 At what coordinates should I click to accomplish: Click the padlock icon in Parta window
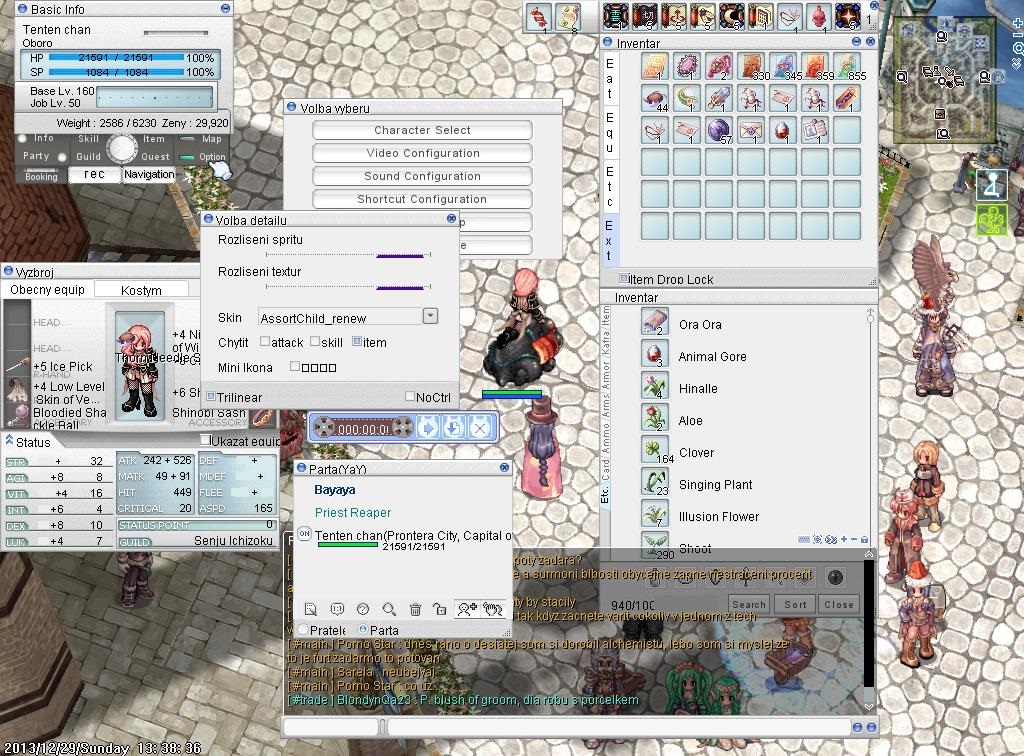click(x=440, y=609)
